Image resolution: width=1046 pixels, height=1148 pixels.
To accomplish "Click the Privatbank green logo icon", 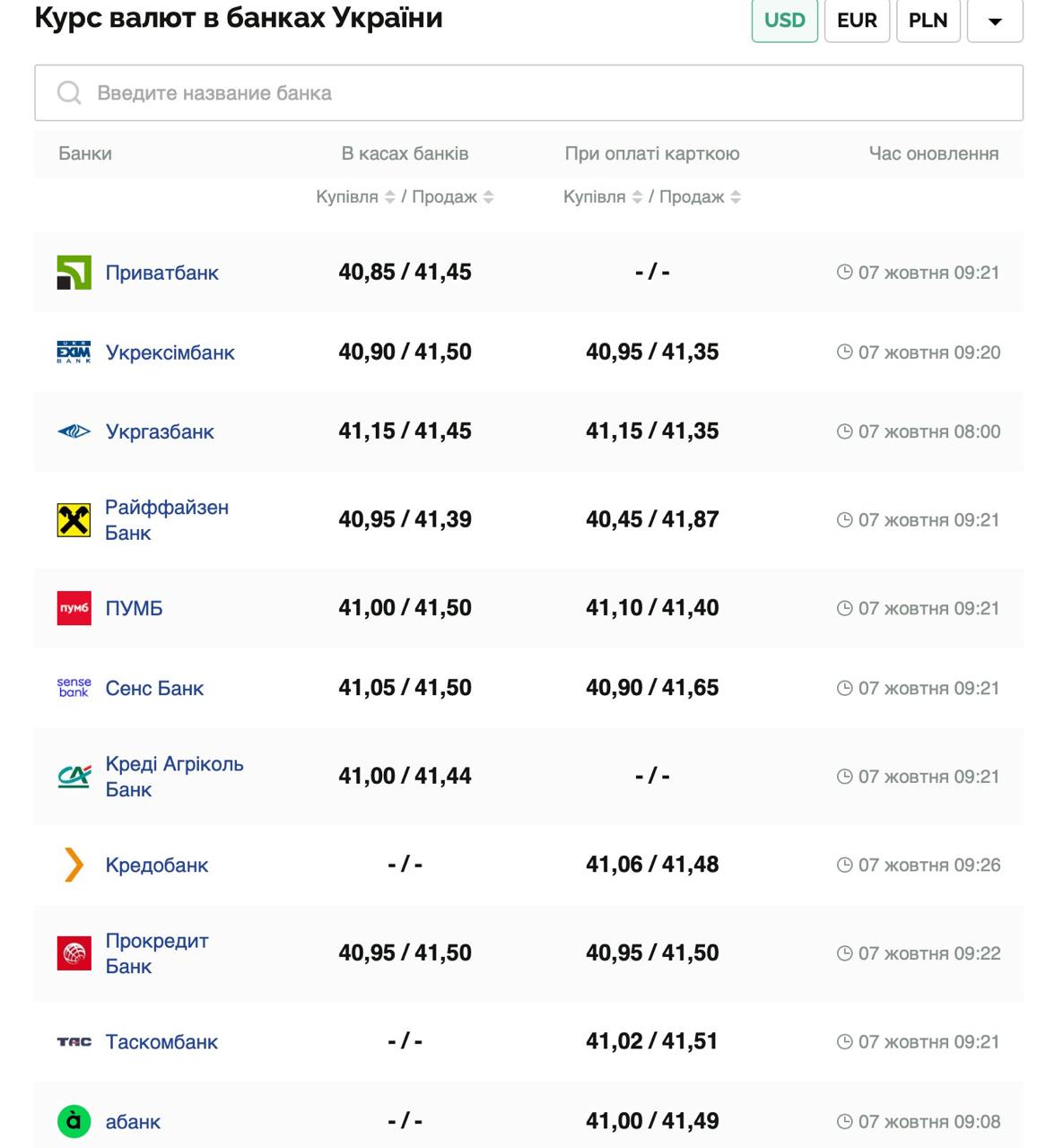I will (74, 273).
